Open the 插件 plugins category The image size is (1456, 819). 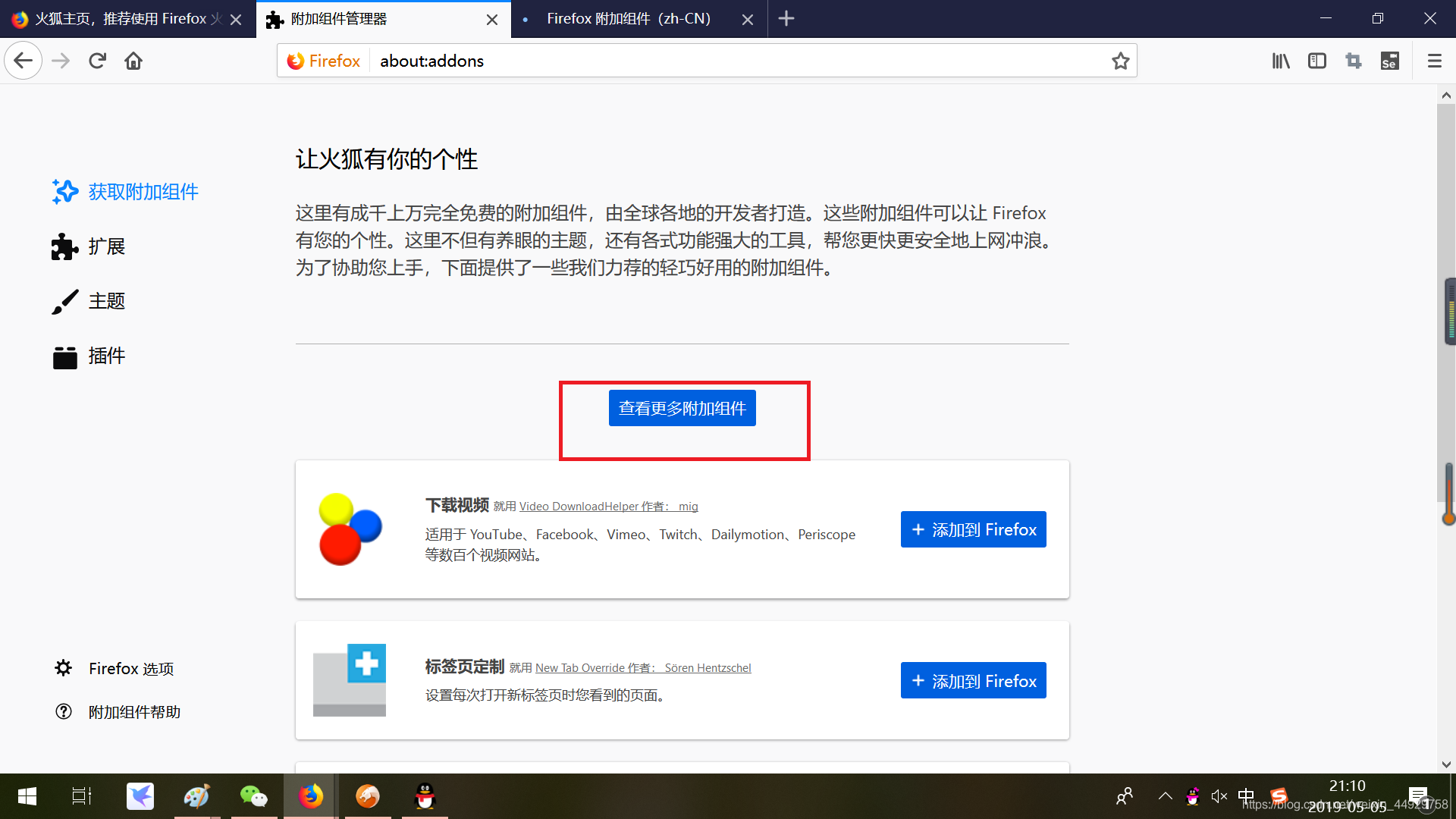(x=88, y=356)
